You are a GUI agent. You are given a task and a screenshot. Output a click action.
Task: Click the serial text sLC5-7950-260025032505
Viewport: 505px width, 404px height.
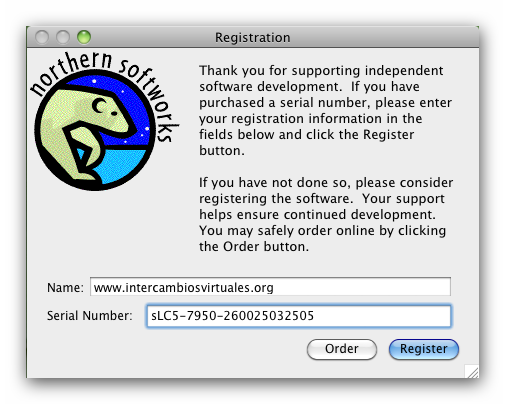232,315
